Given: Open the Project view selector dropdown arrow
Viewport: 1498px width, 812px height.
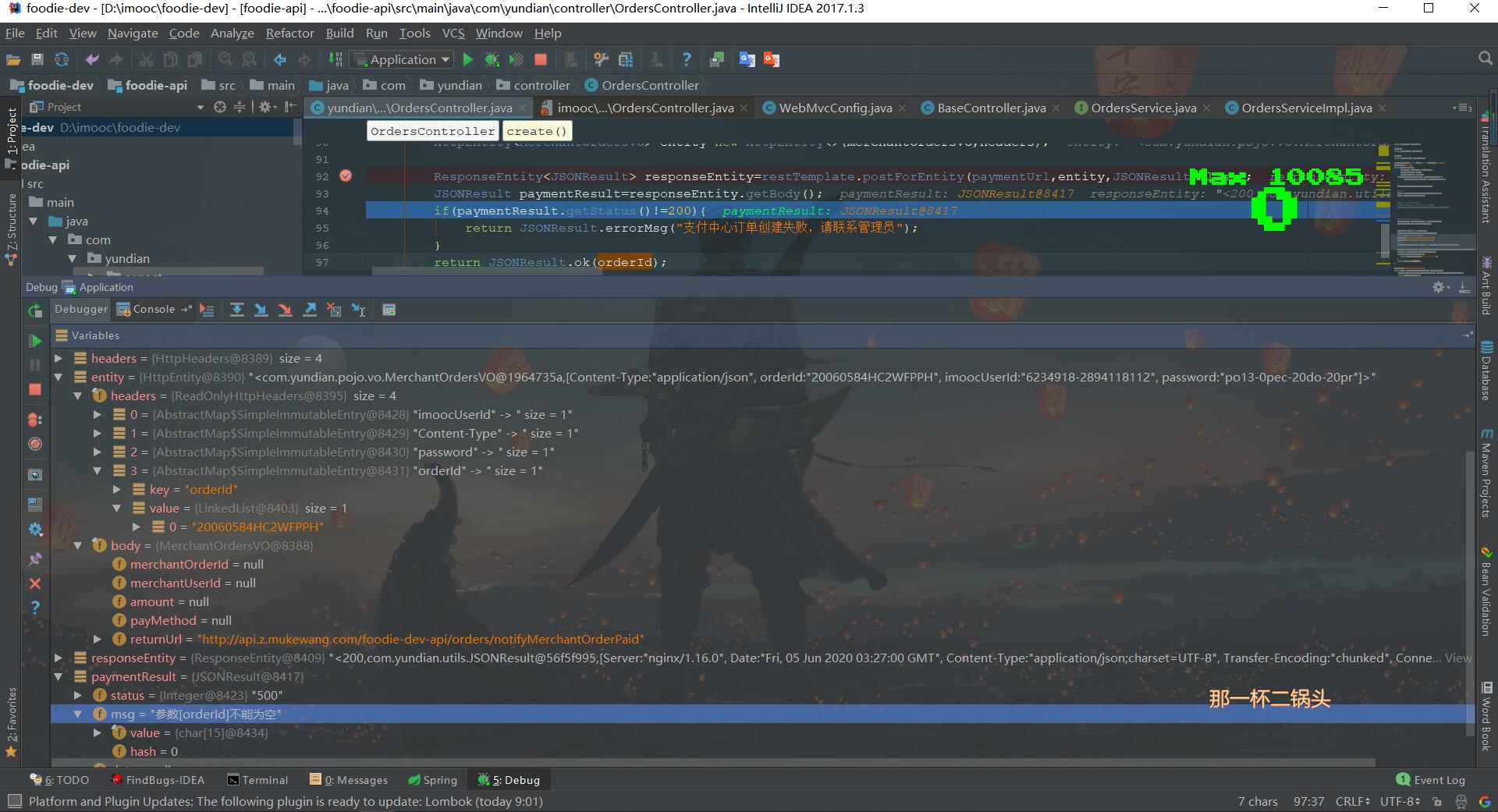Looking at the screenshot, I should pyautogui.click(x=201, y=107).
